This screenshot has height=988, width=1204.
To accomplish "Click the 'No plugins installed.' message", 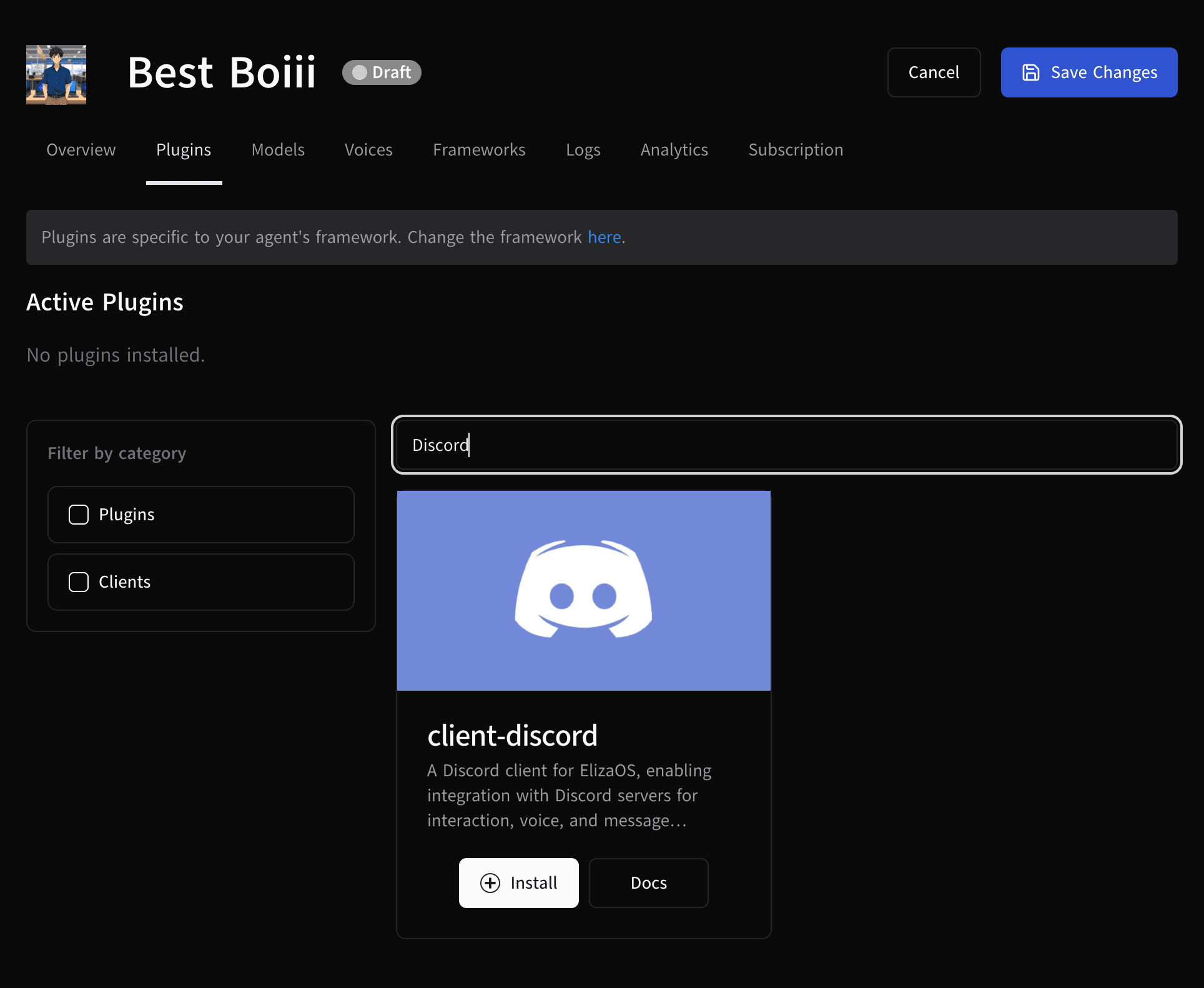I will (116, 355).
